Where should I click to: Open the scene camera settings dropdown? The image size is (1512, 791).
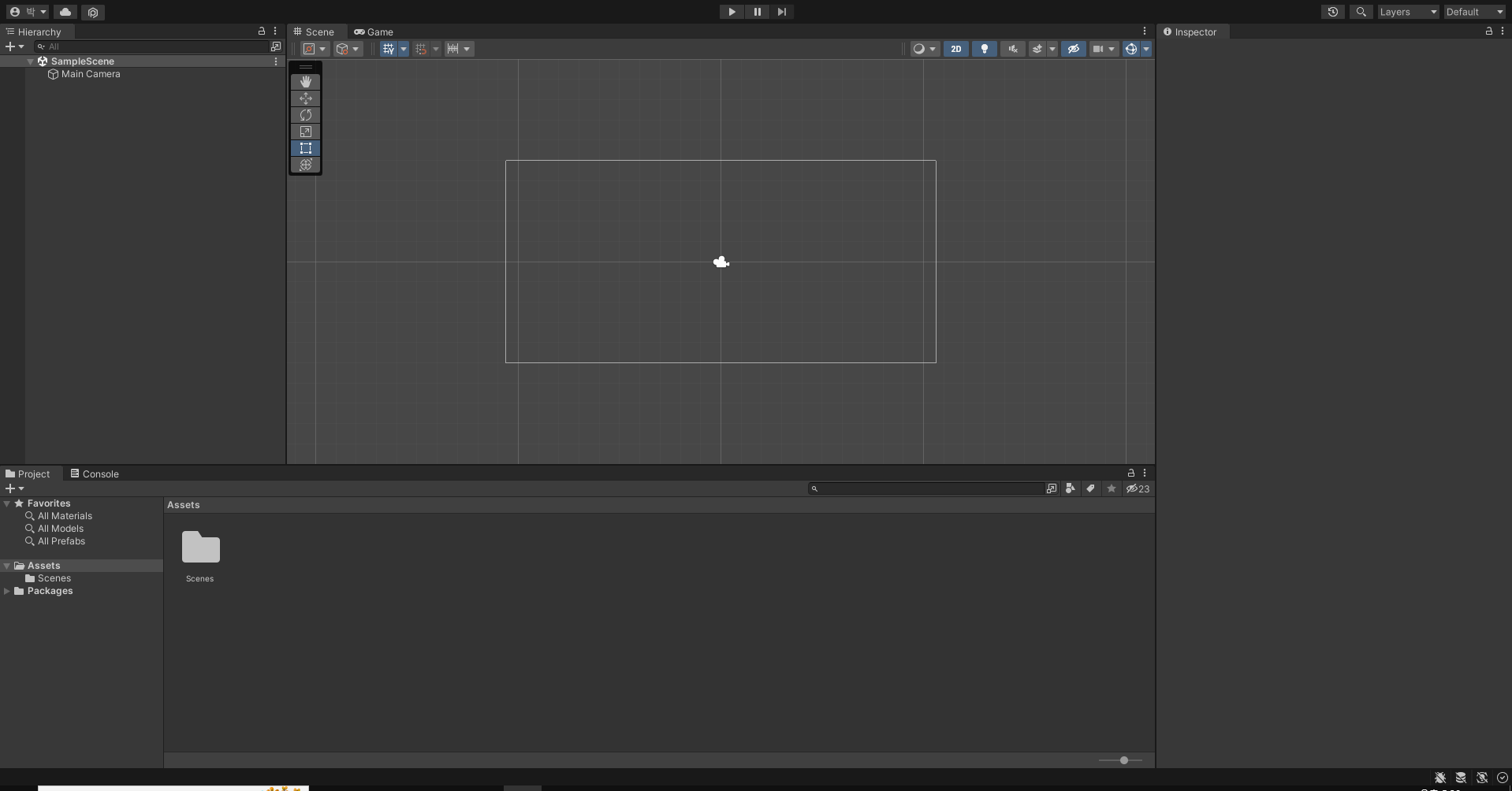pos(1104,49)
